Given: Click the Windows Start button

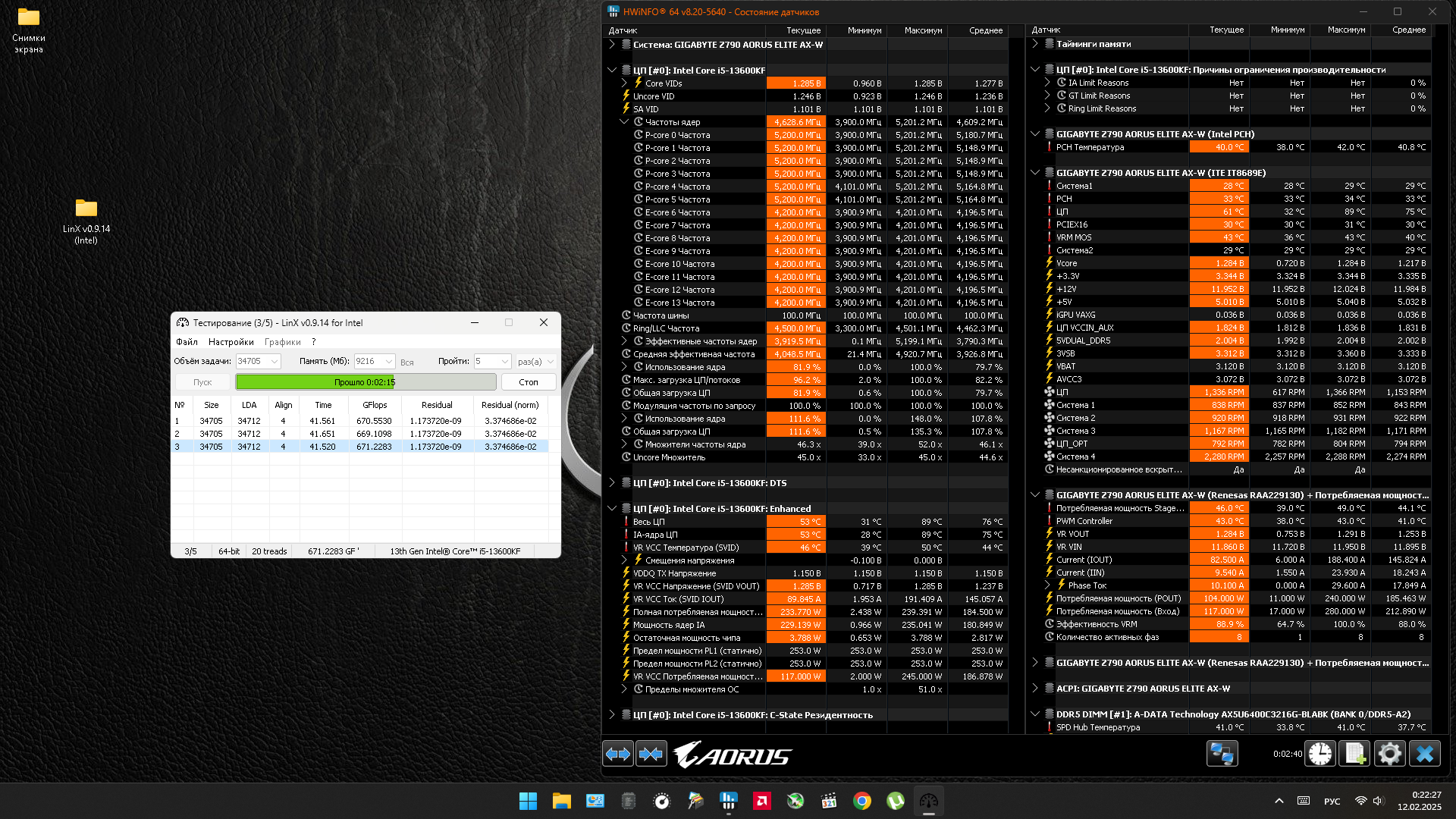Looking at the screenshot, I should tap(528, 801).
